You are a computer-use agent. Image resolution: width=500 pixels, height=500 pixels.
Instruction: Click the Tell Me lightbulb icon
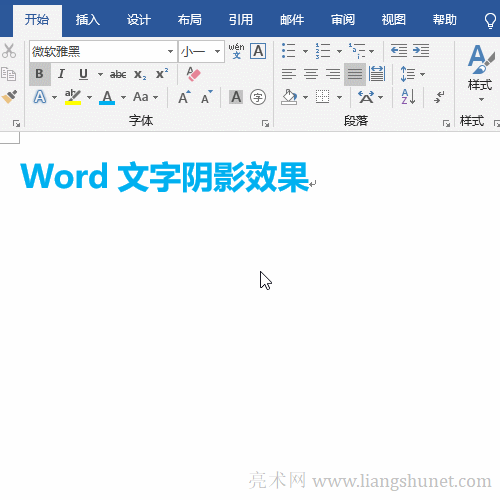click(x=490, y=21)
